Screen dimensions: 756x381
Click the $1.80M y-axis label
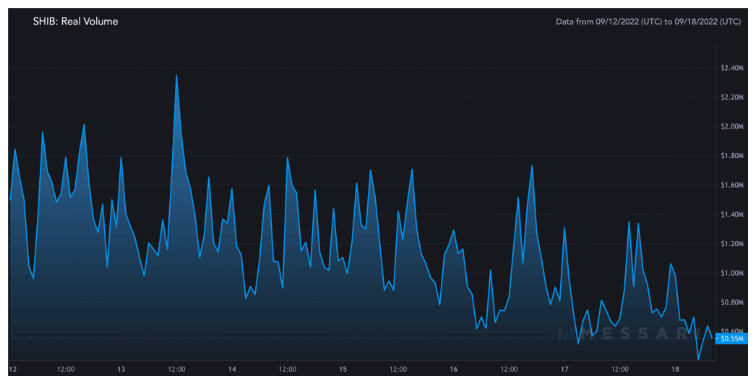(731, 156)
